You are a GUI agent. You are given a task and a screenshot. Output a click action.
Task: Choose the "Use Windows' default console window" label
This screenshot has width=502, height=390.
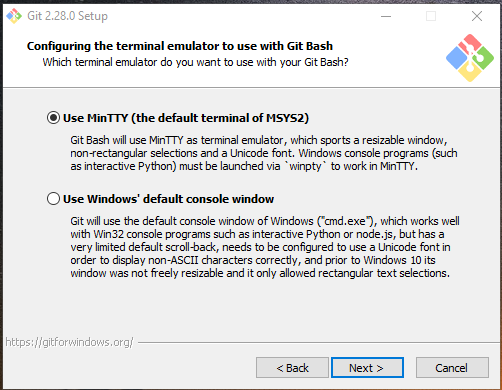pos(169,199)
